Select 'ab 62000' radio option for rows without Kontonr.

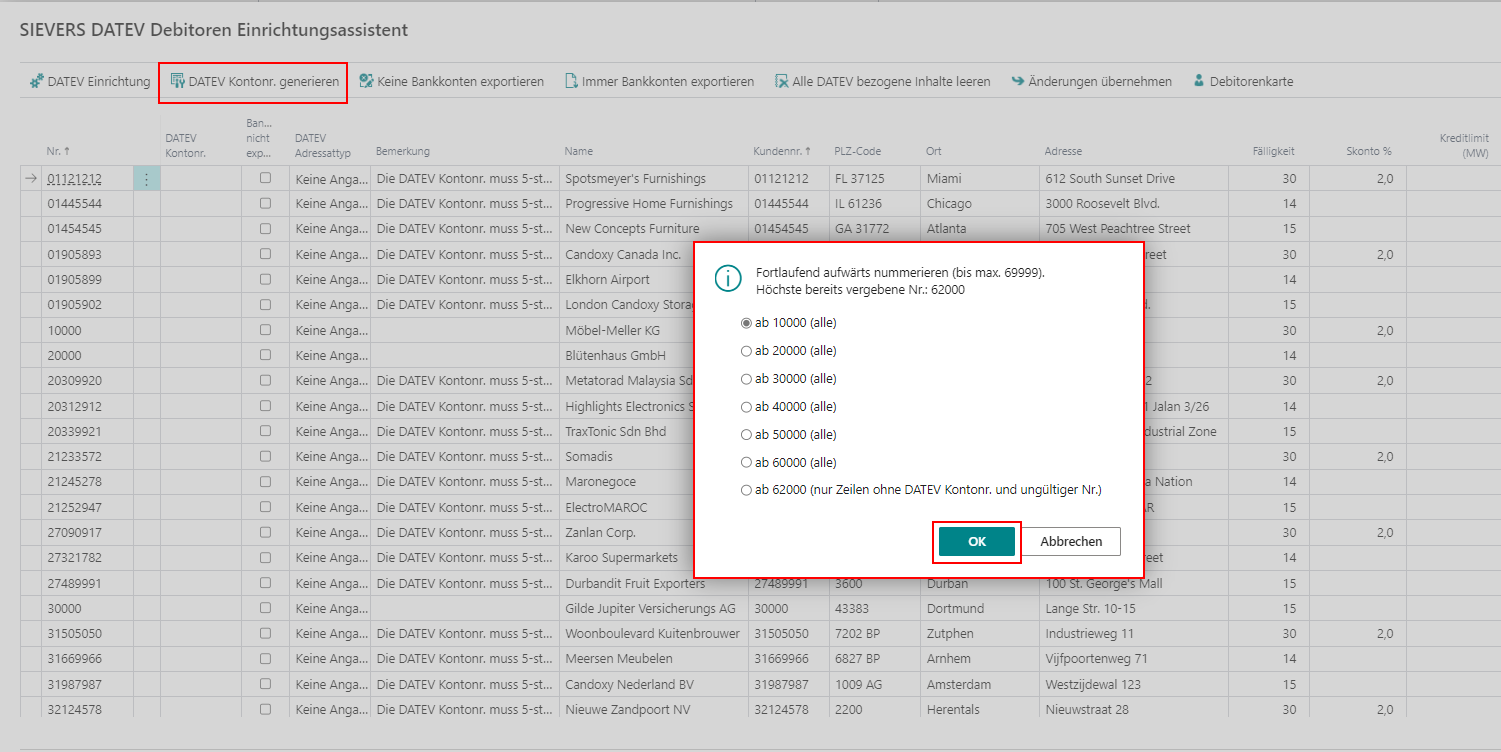coord(746,490)
